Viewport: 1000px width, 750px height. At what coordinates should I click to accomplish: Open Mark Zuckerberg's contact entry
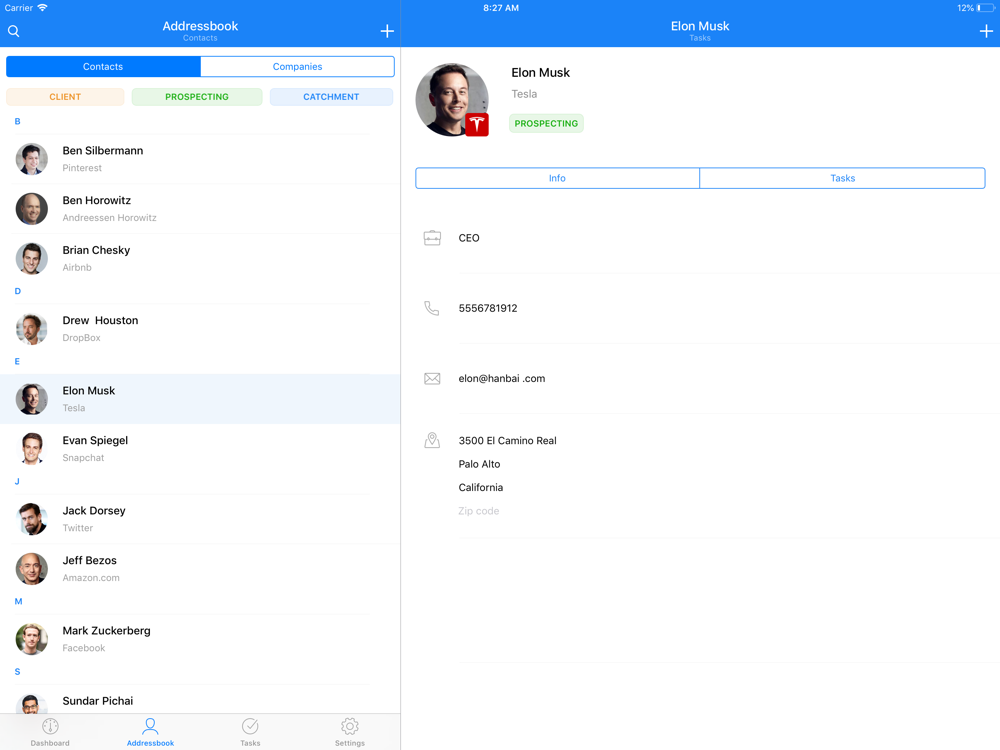200,639
